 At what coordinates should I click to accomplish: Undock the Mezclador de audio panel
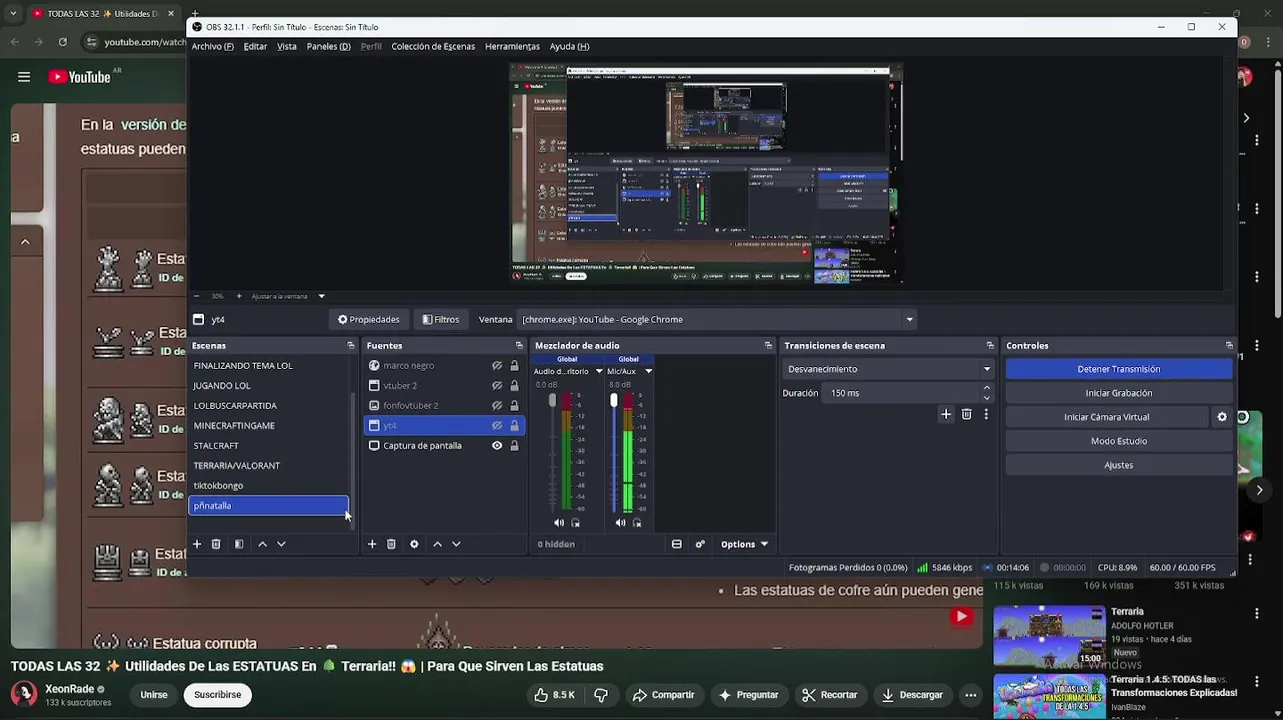coord(768,345)
